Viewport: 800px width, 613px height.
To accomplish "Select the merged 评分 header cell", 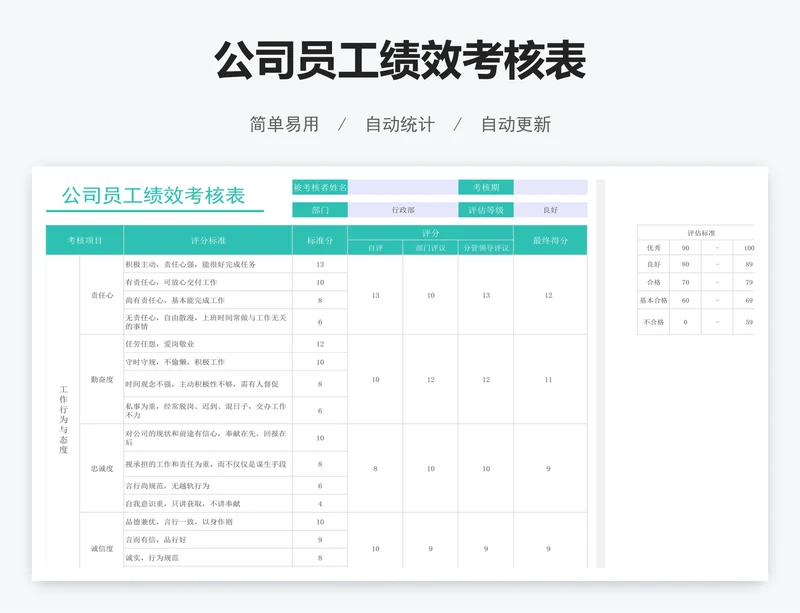I will 431,233.
